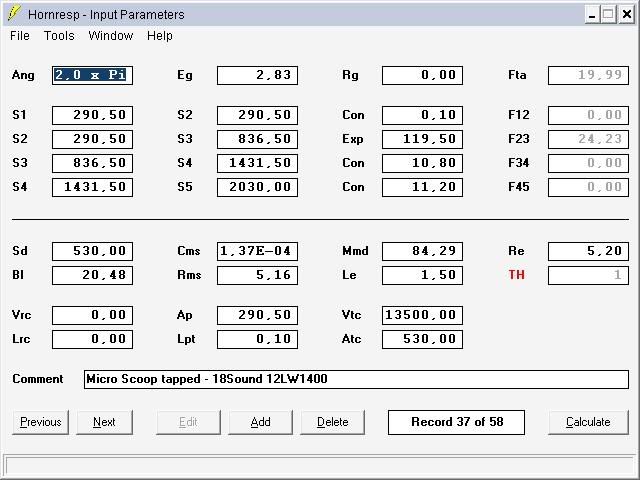Click the Atc field showing 530,00
640x480 pixels.
pyautogui.click(x=422, y=339)
